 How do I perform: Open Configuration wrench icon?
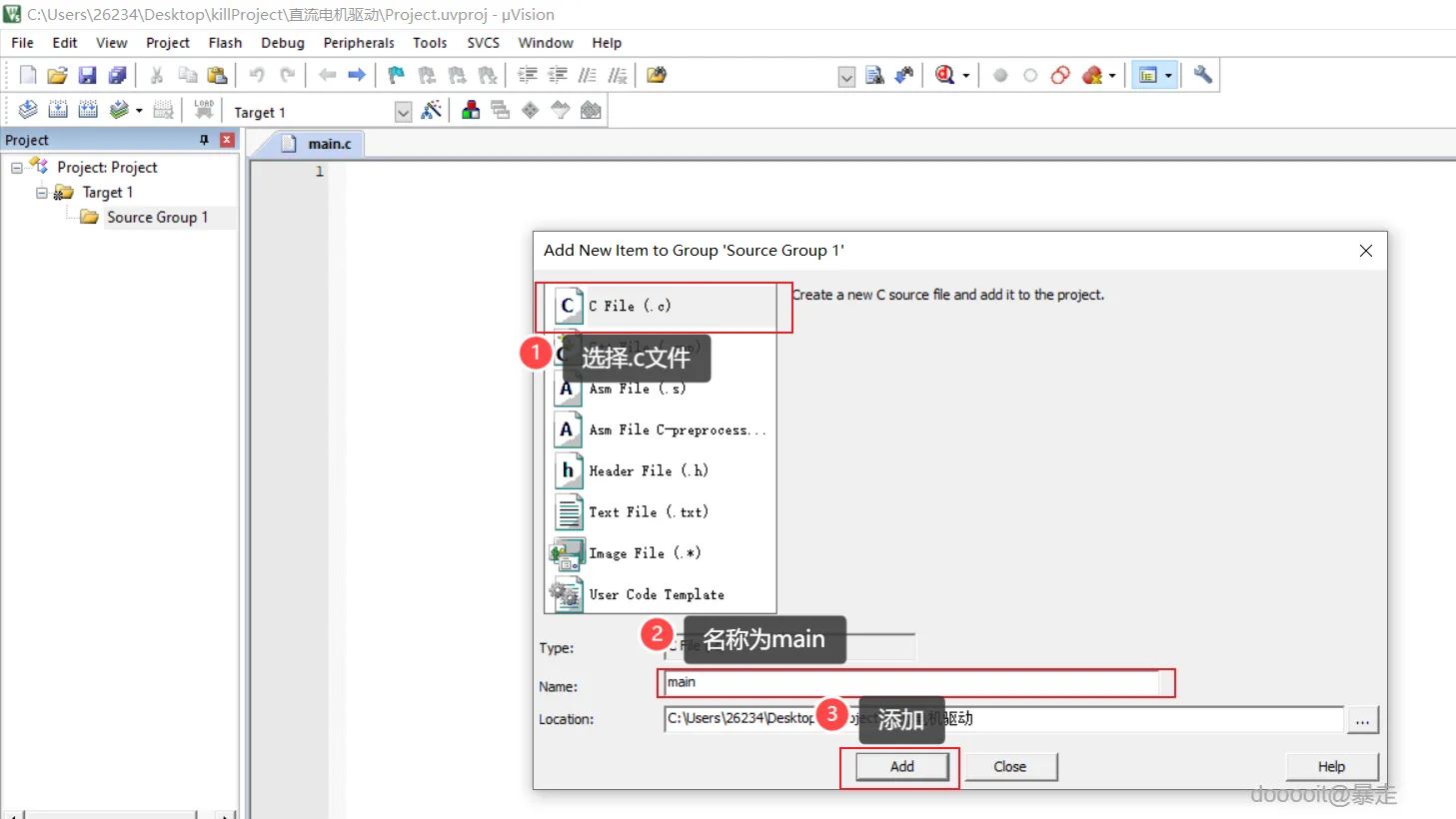pyautogui.click(x=1203, y=75)
